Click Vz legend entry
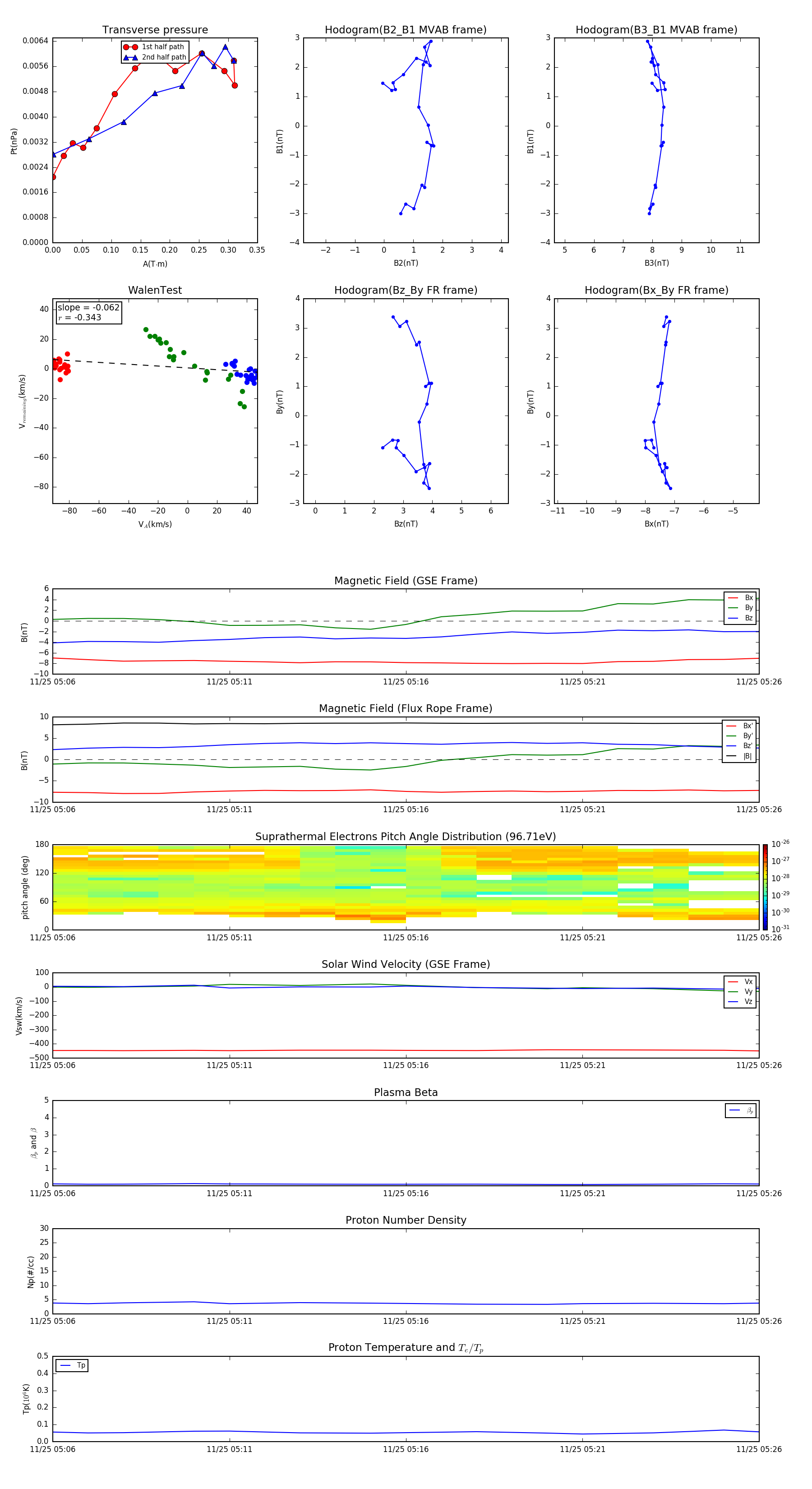The image size is (812, 1489). pyautogui.click(x=740, y=1001)
